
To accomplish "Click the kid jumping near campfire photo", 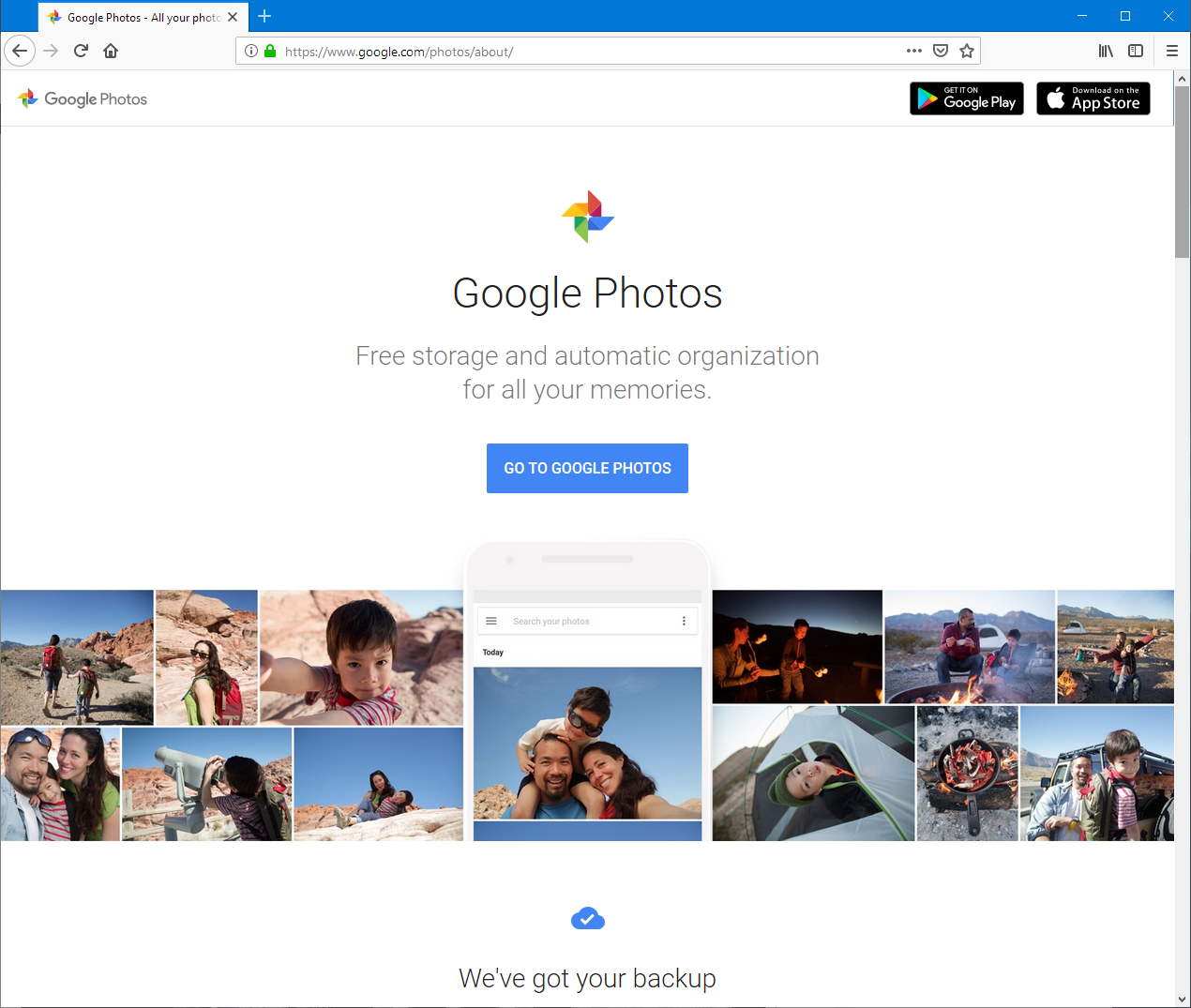I will tap(1116, 647).
